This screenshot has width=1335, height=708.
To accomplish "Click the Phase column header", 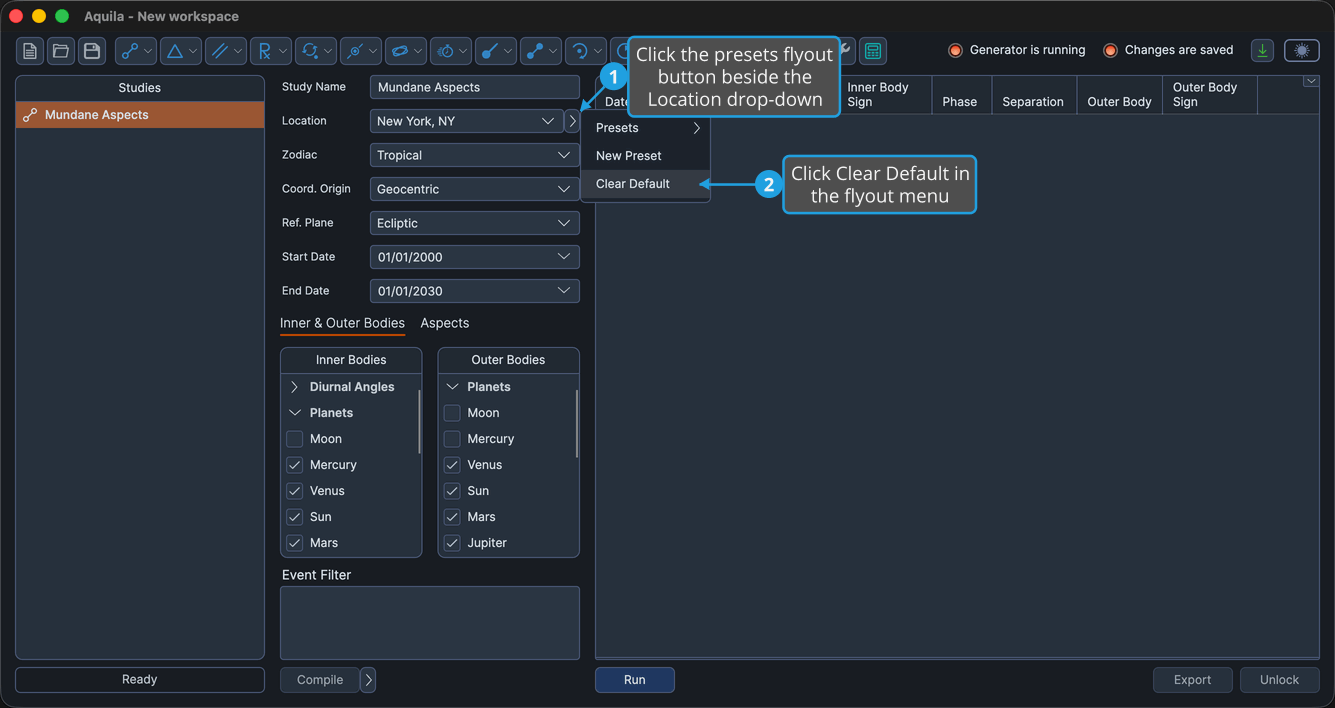I will pyautogui.click(x=960, y=95).
